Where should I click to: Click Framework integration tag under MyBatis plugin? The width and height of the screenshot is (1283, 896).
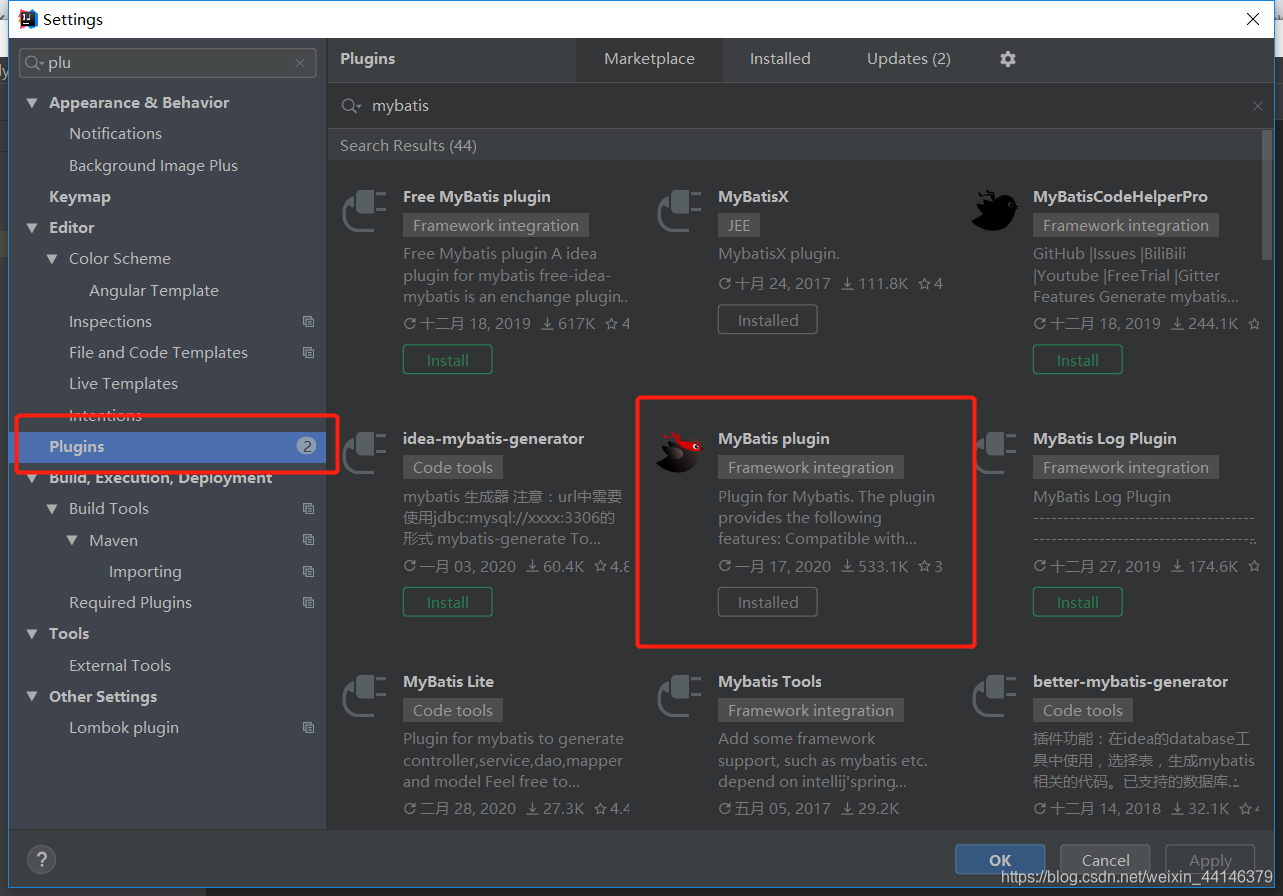tap(811, 467)
